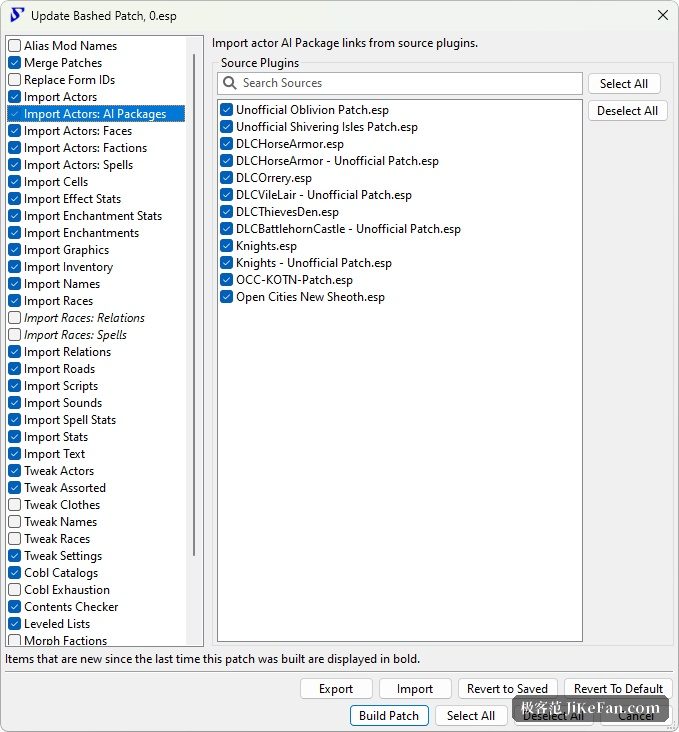This screenshot has height=732, width=679.
Task: Select the Import Roads row
Action: [x=96, y=369]
